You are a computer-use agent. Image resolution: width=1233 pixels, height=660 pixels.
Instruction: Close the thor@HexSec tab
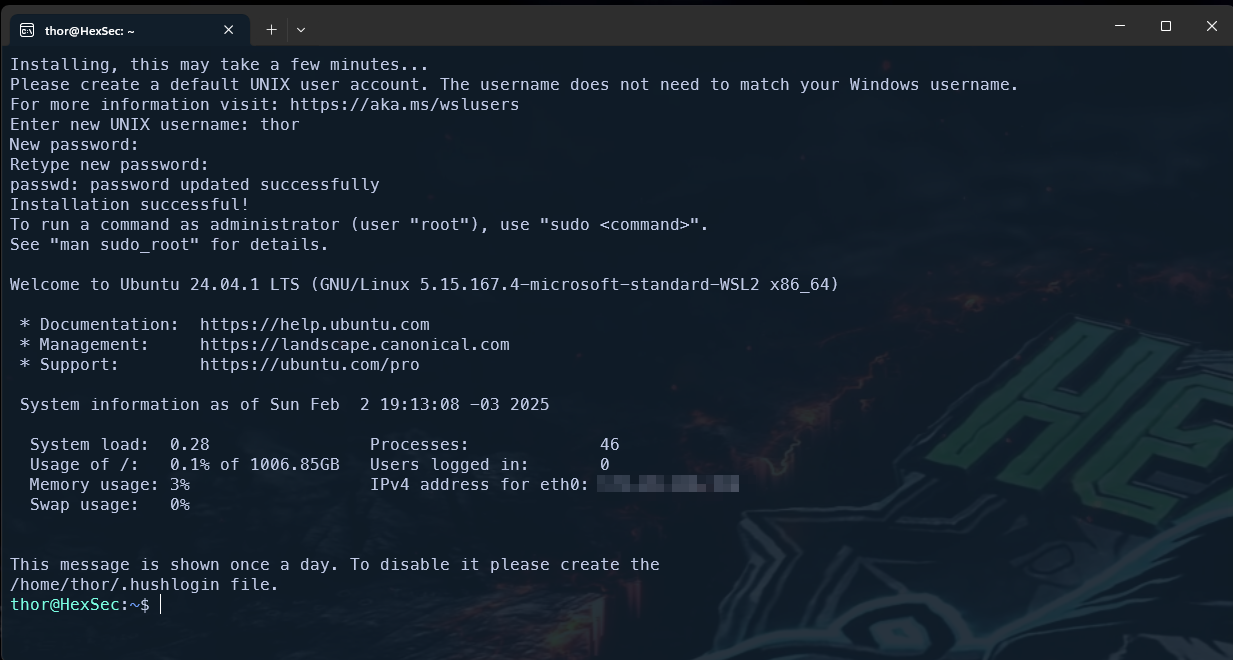[x=229, y=30]
